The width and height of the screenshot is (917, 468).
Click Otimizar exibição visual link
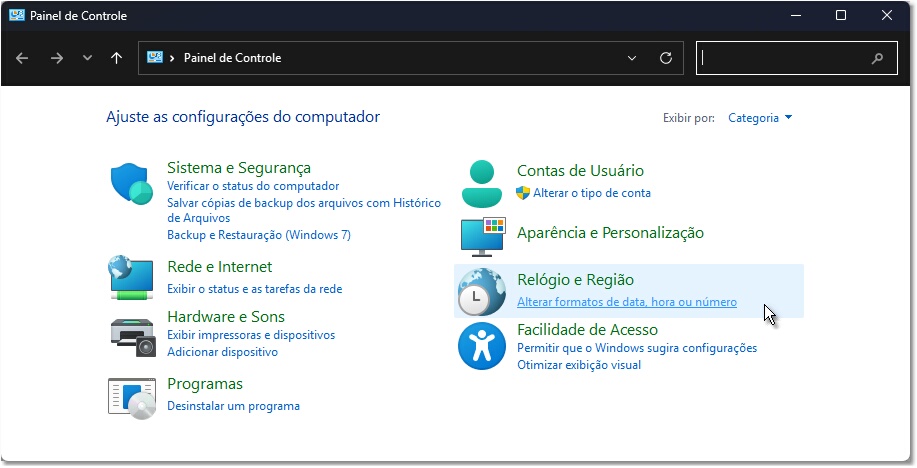click(579, 364)
